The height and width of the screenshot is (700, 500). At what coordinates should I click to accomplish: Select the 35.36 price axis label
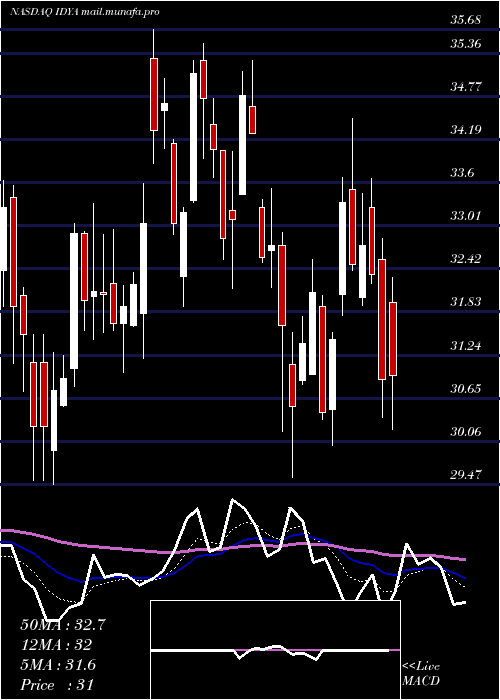[x=466, y=44]
